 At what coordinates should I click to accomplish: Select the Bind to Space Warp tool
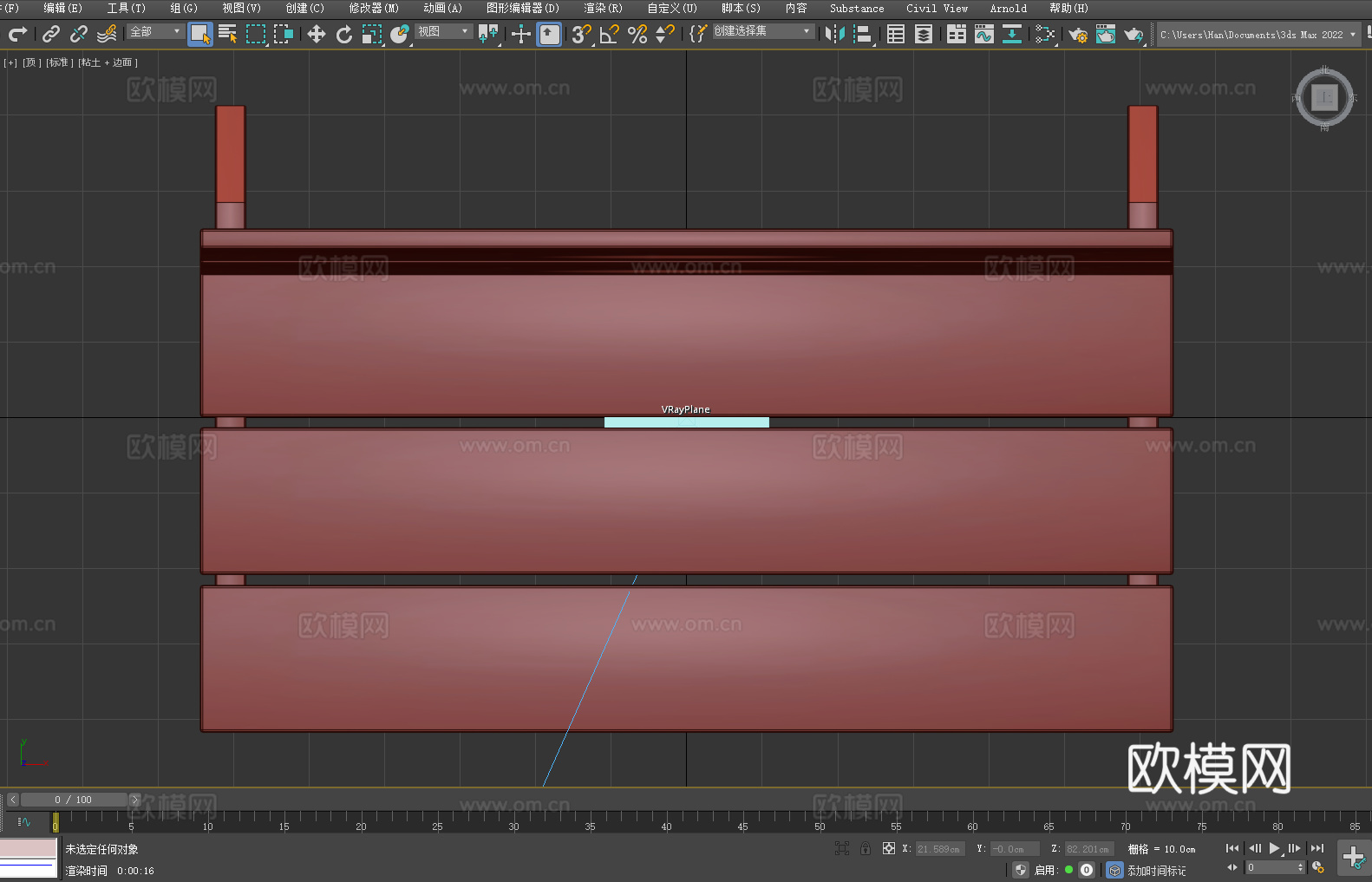pyautogui.click(x=107, y=34)
